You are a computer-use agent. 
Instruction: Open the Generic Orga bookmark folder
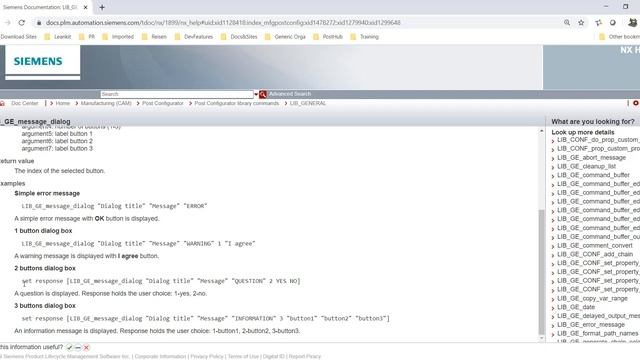(285, 37)
